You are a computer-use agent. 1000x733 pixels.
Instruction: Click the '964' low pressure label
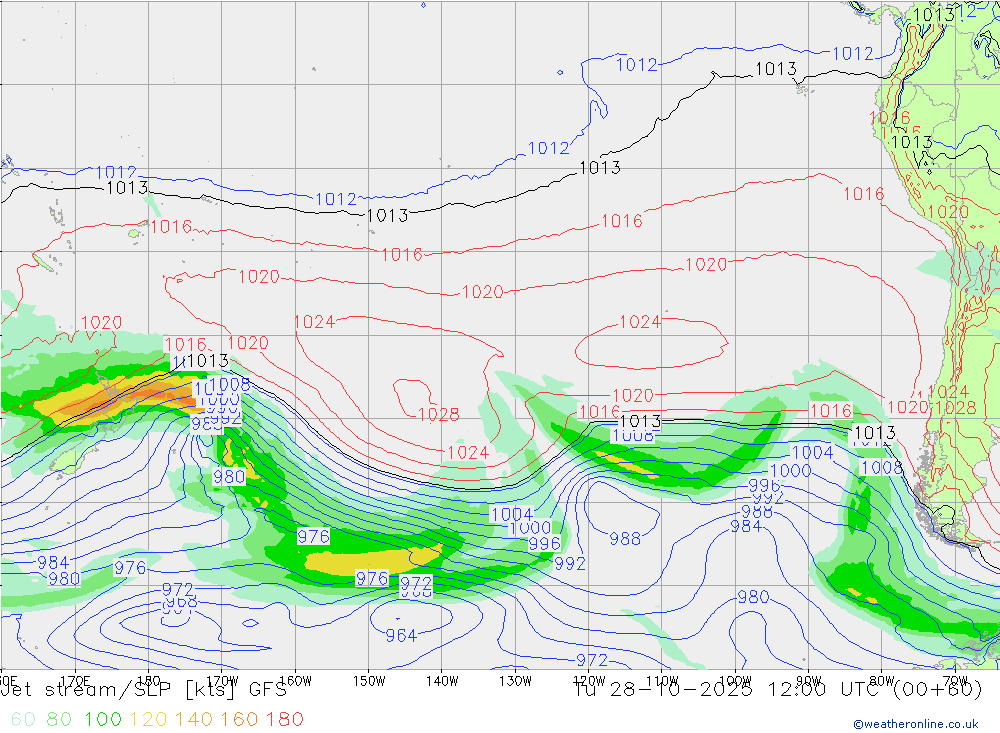(x=401, y=635)
